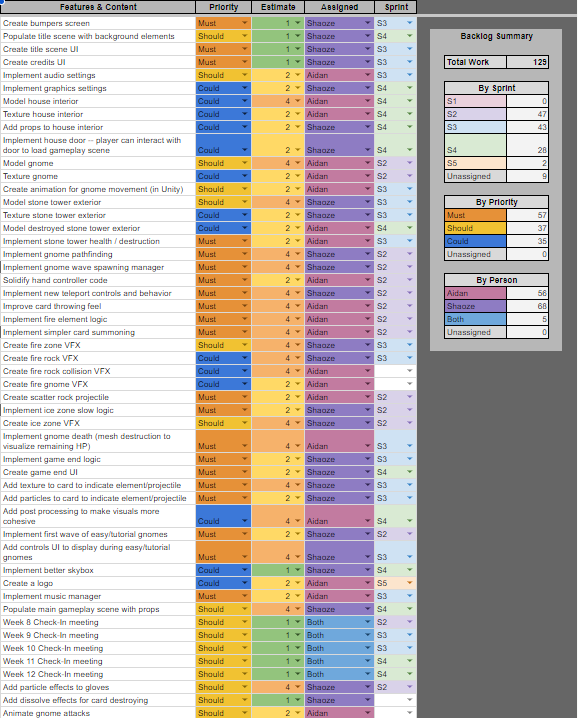Open Estimate dropdown for Week 12 Check-In meeting
This screenshot has height=718, width=578.
pyautogui.click(x=298, y=674)
